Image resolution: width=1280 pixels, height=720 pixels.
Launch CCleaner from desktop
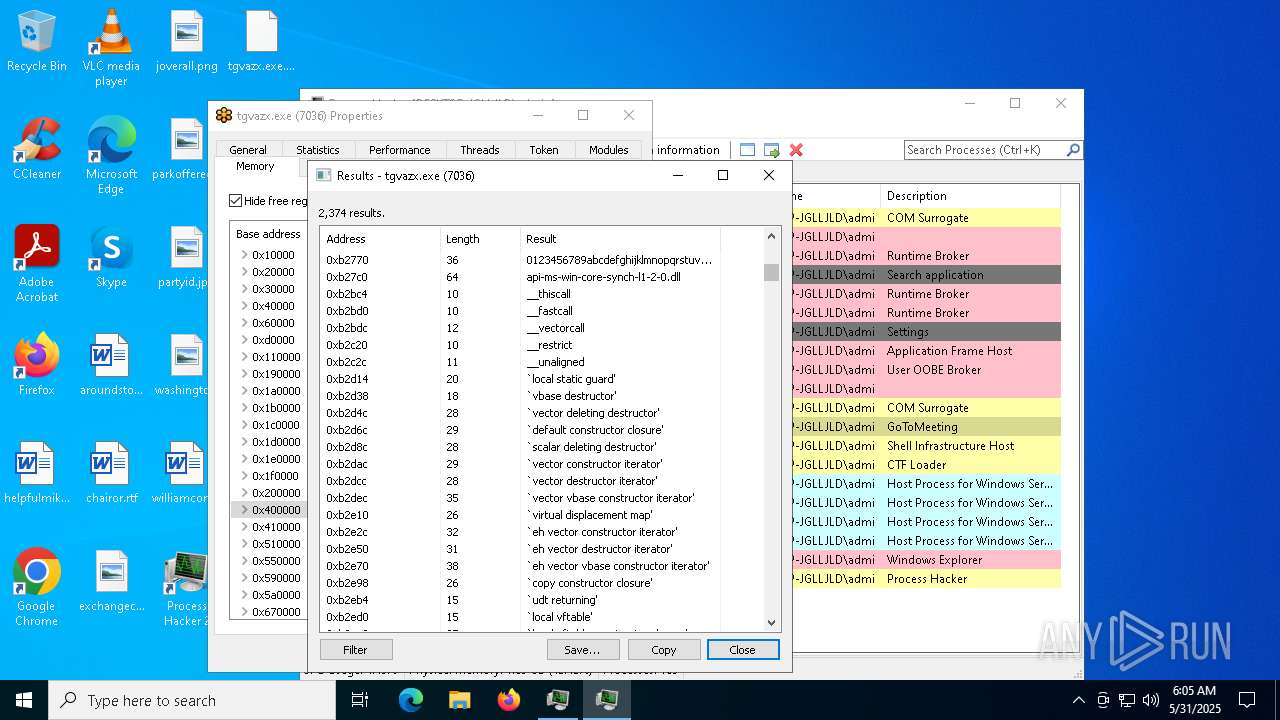tap(37, 150)
